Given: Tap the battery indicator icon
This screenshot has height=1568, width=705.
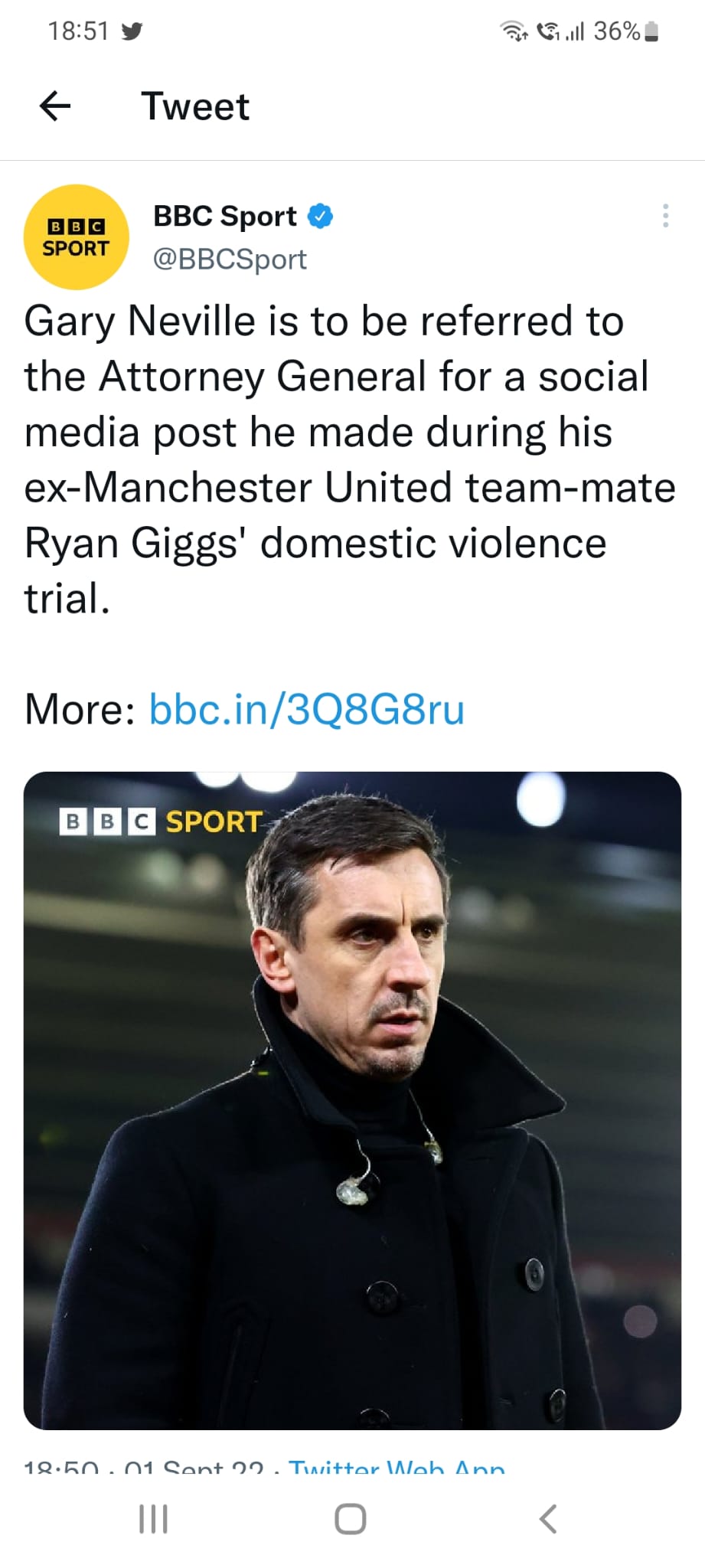Looking at the screenshot, I should 651,31.
